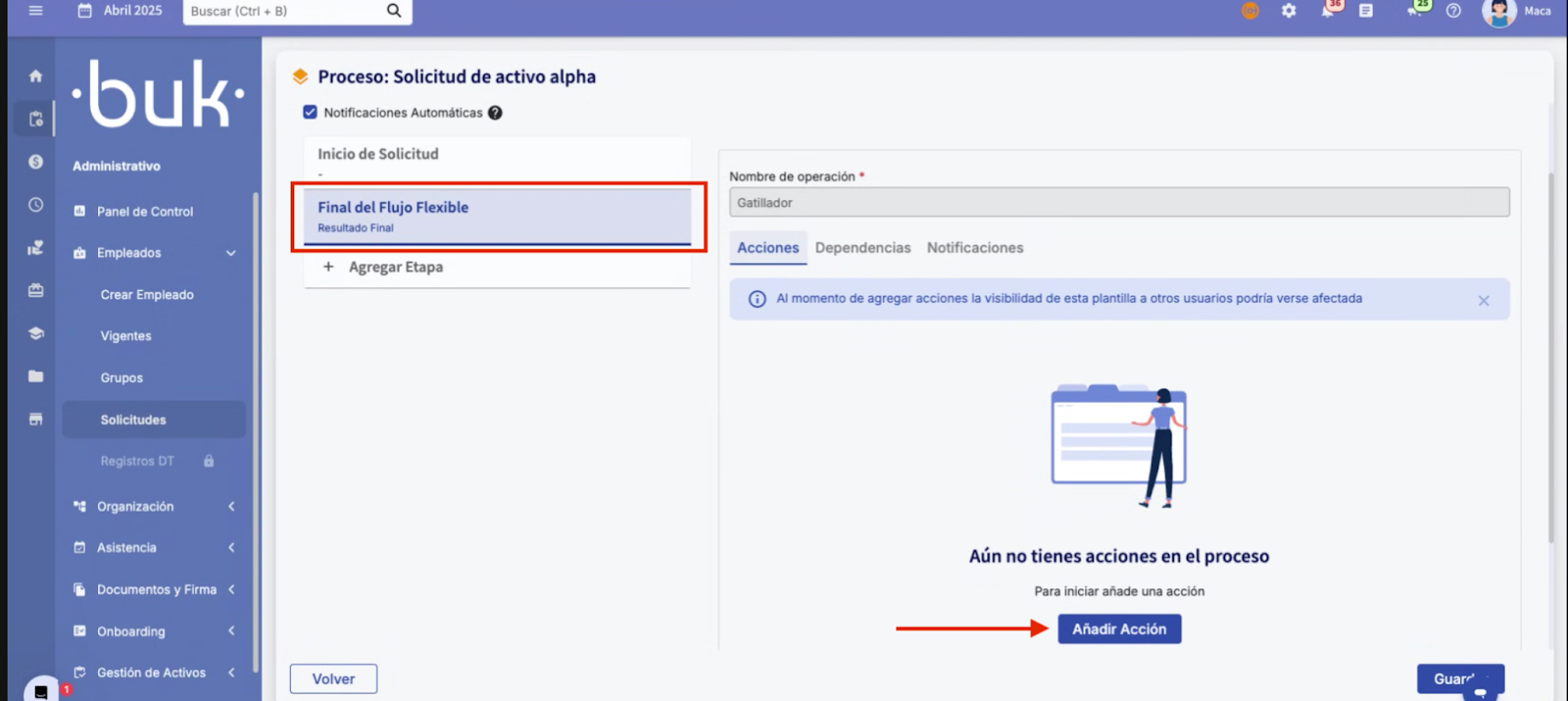The image size is (1568, 701).
Task: Click the Volver button
Action: pyautogui.click(x=333, y=679)
